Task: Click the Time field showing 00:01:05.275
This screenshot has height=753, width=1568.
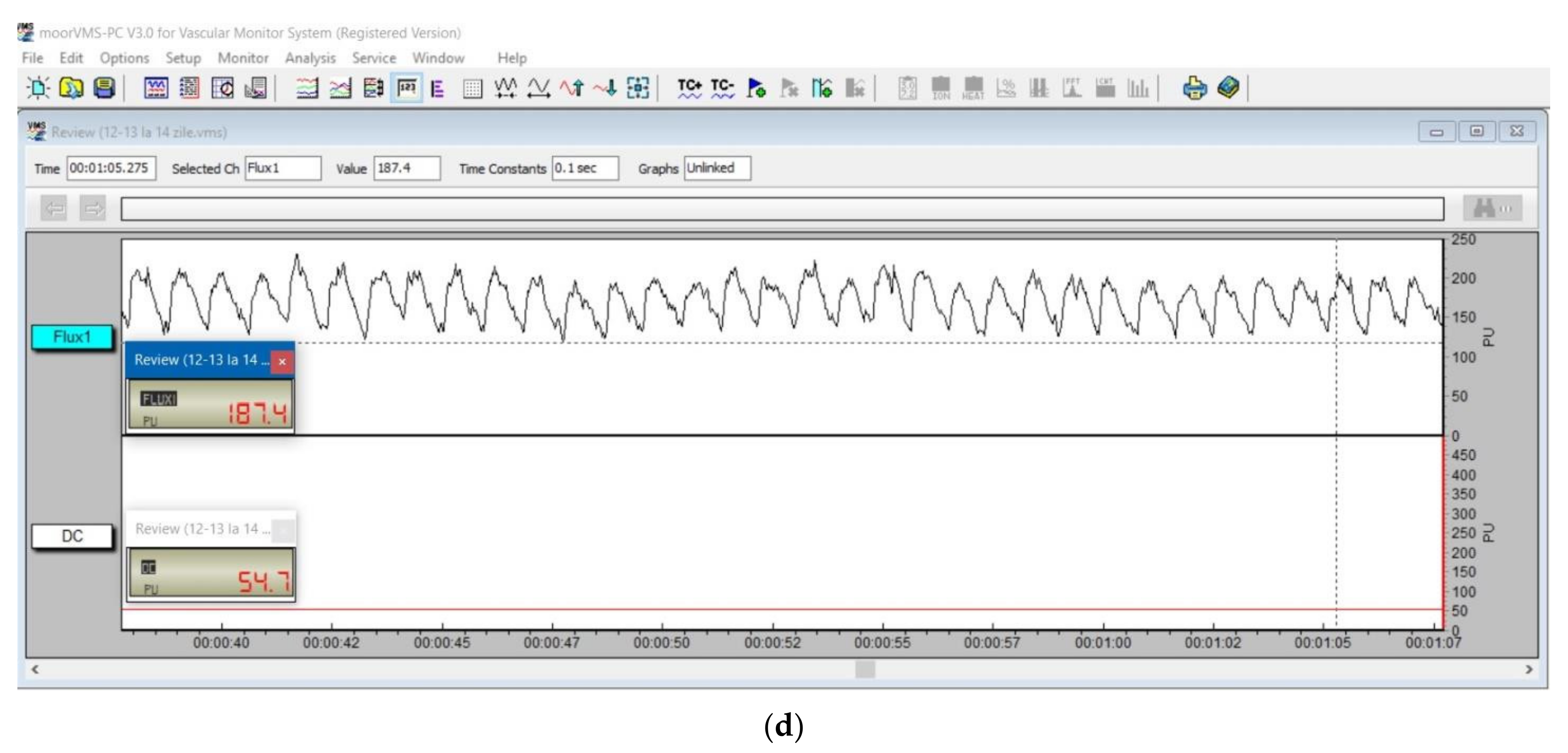Action: coord(111,169)
